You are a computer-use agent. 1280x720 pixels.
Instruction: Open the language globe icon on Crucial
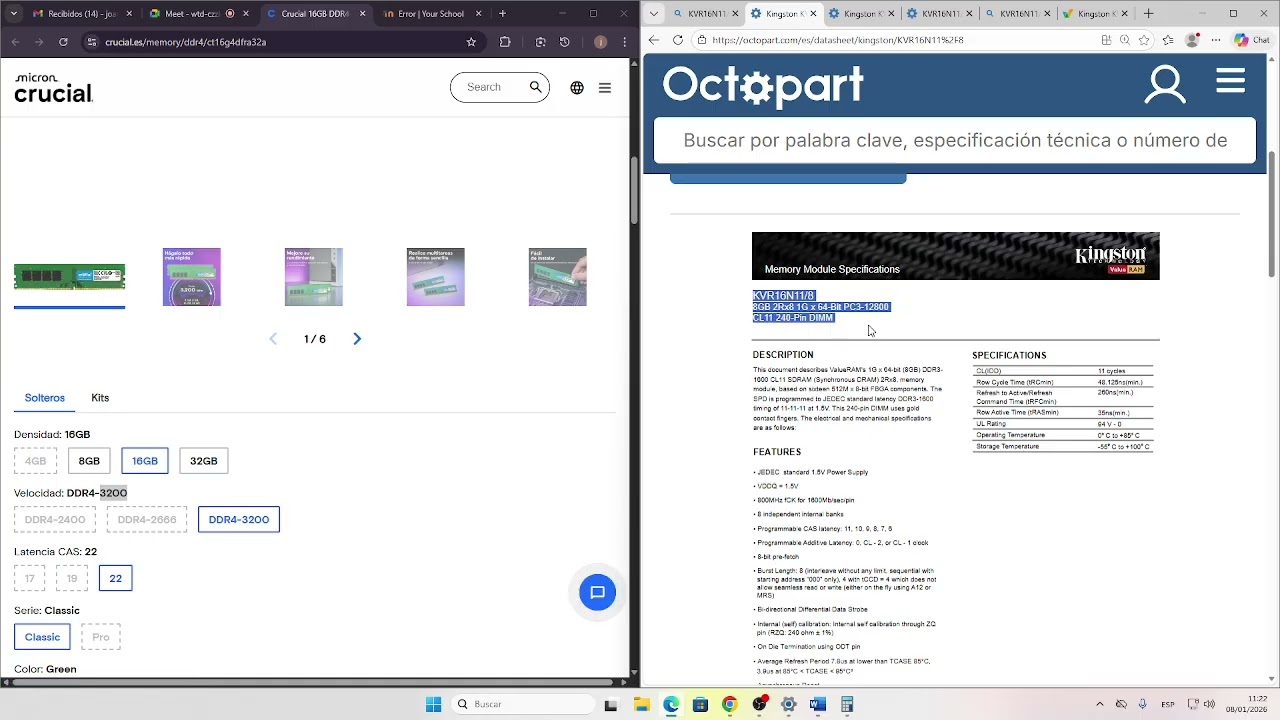[577, 88]
